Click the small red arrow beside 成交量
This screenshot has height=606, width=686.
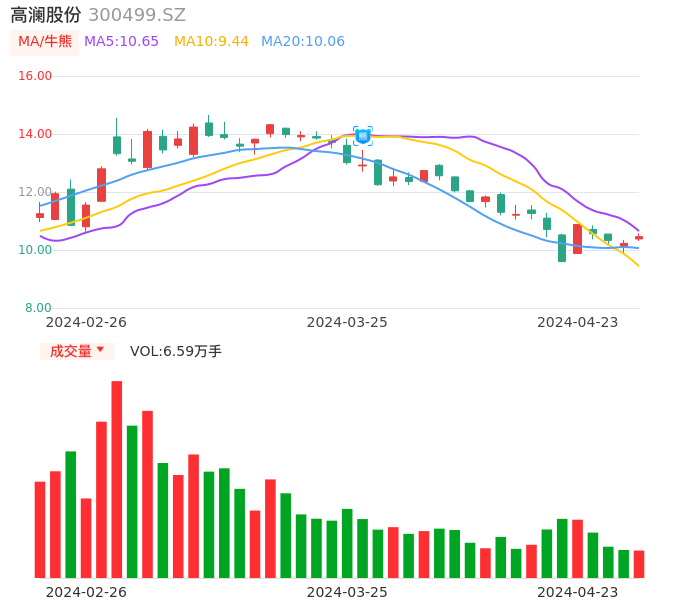[100, 350]
